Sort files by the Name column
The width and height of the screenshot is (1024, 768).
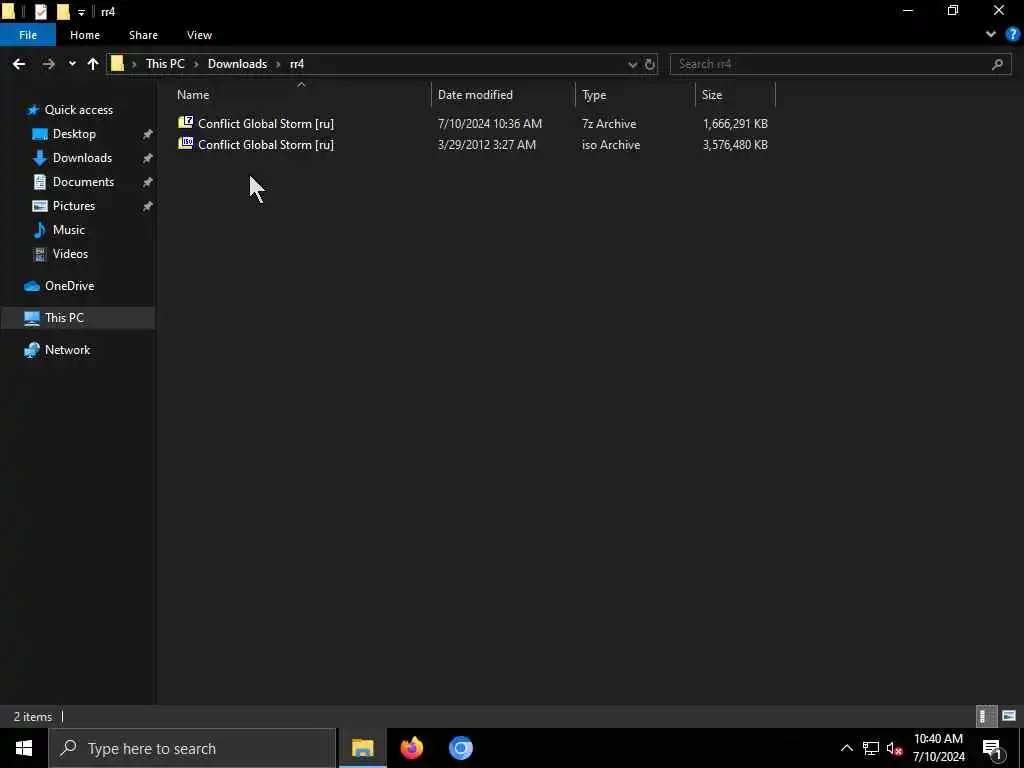click(301, 95)
